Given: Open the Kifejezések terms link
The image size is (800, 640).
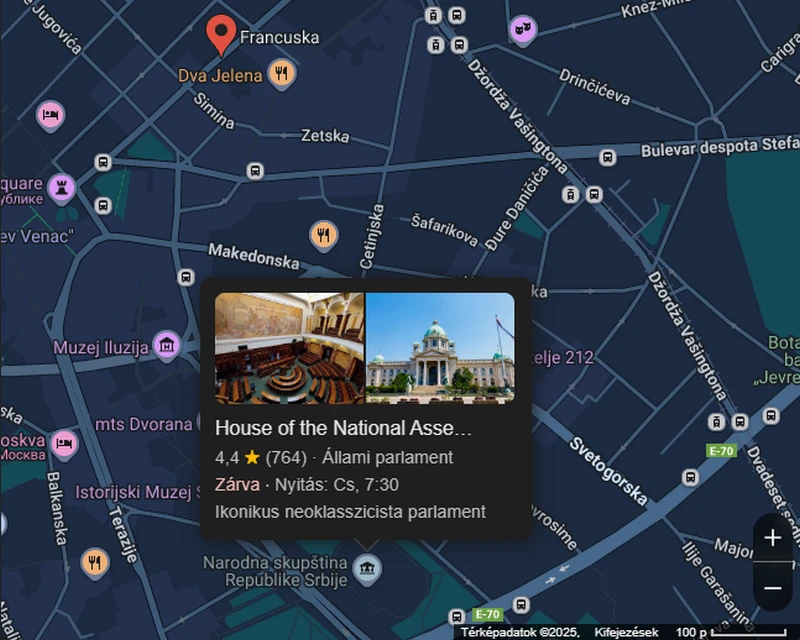Looking at the screenshot, I should pyautogui.click(x=626, y=633).
